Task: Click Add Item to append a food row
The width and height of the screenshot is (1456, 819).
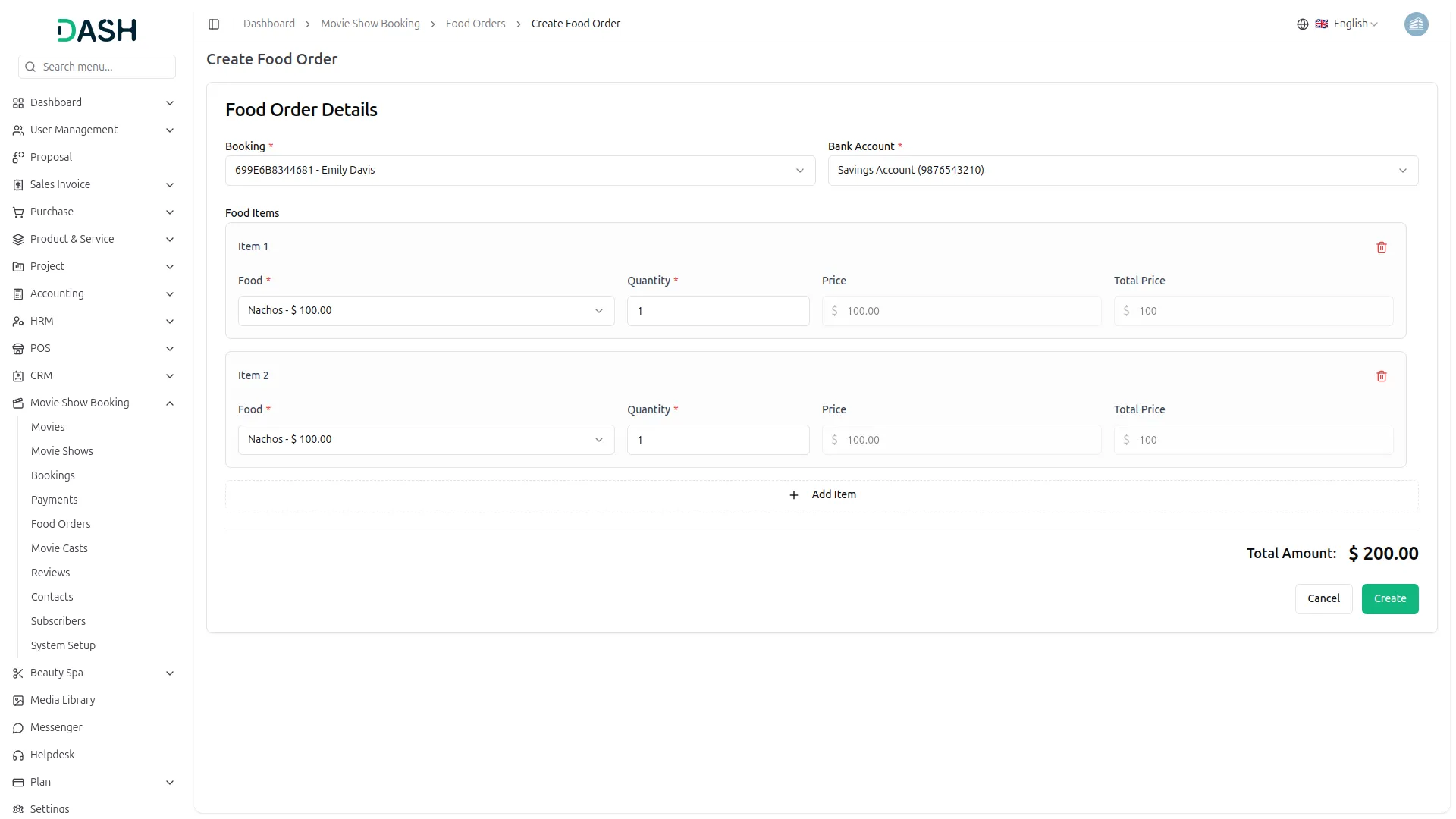Action: coord(822,494)
